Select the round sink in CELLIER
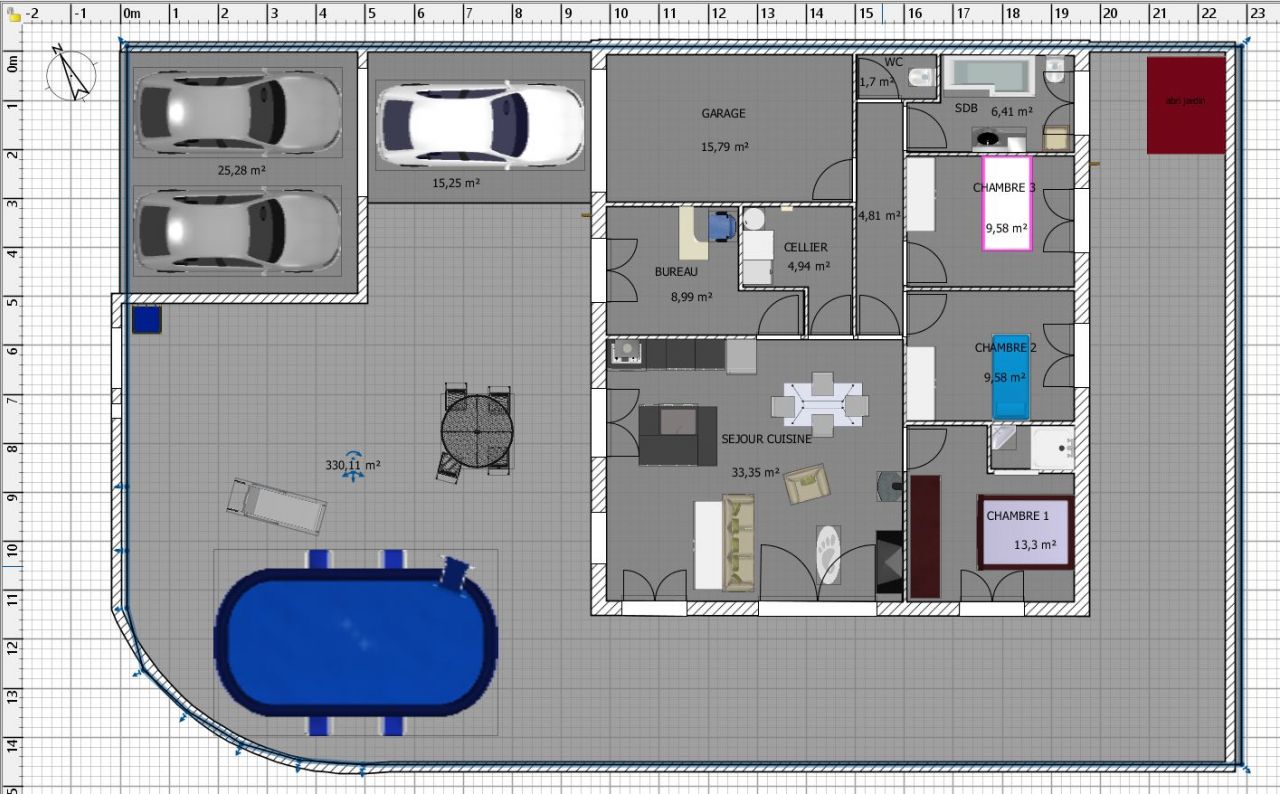1280x794 pixels. tap(755, 219)
